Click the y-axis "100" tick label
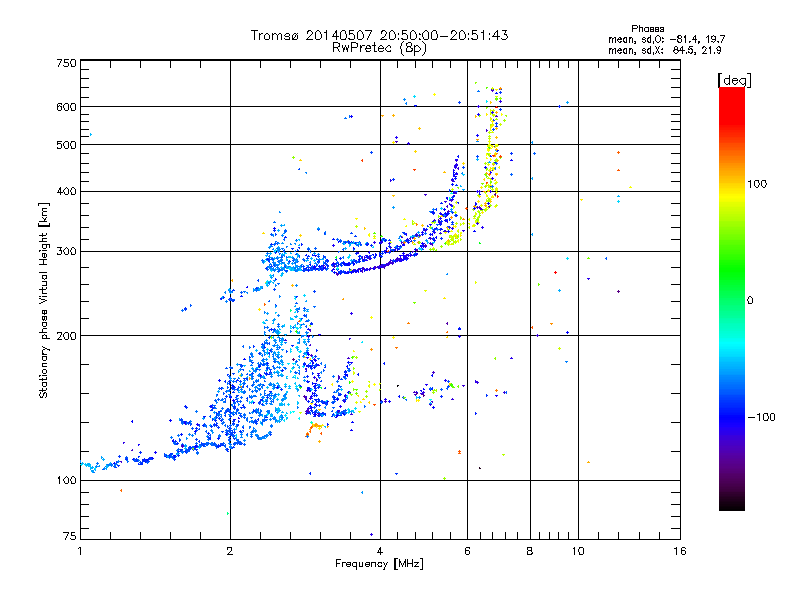Image resolution: width=800 pixels, height=600 pixels. 67,480
